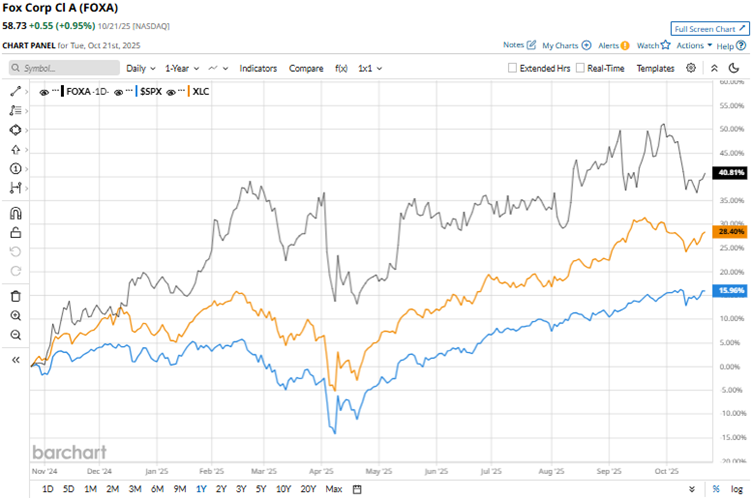
Task: Click the Watch star icon
Action: click(665, 45)
